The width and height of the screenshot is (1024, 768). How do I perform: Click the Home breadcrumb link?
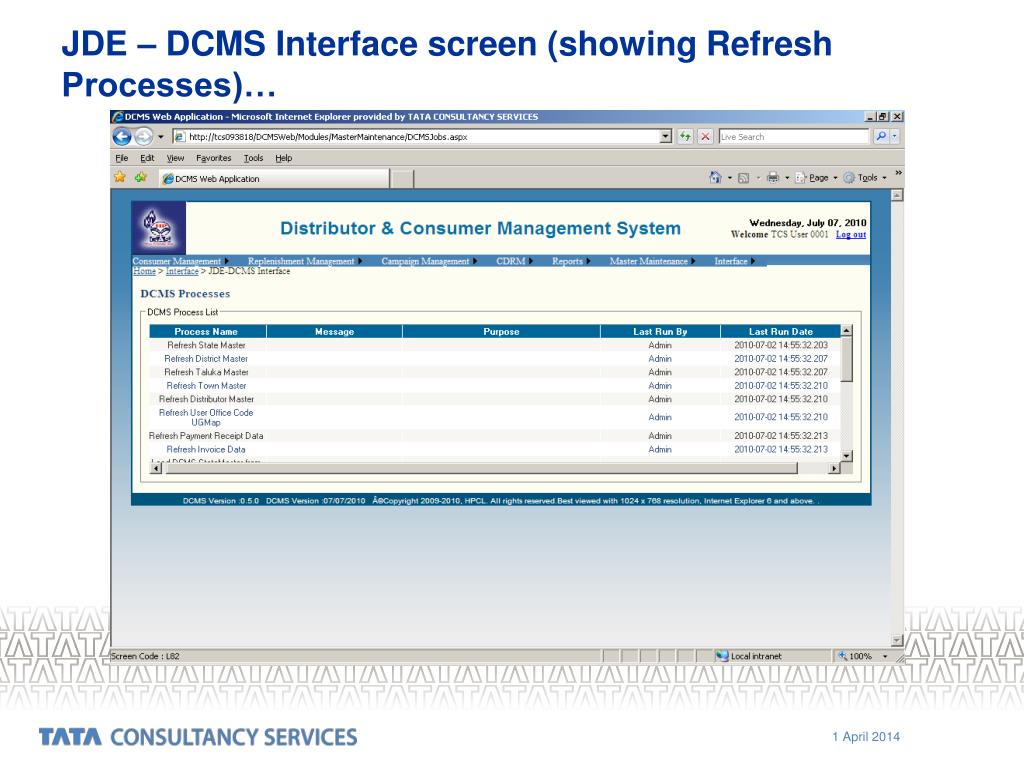point(144,271)
